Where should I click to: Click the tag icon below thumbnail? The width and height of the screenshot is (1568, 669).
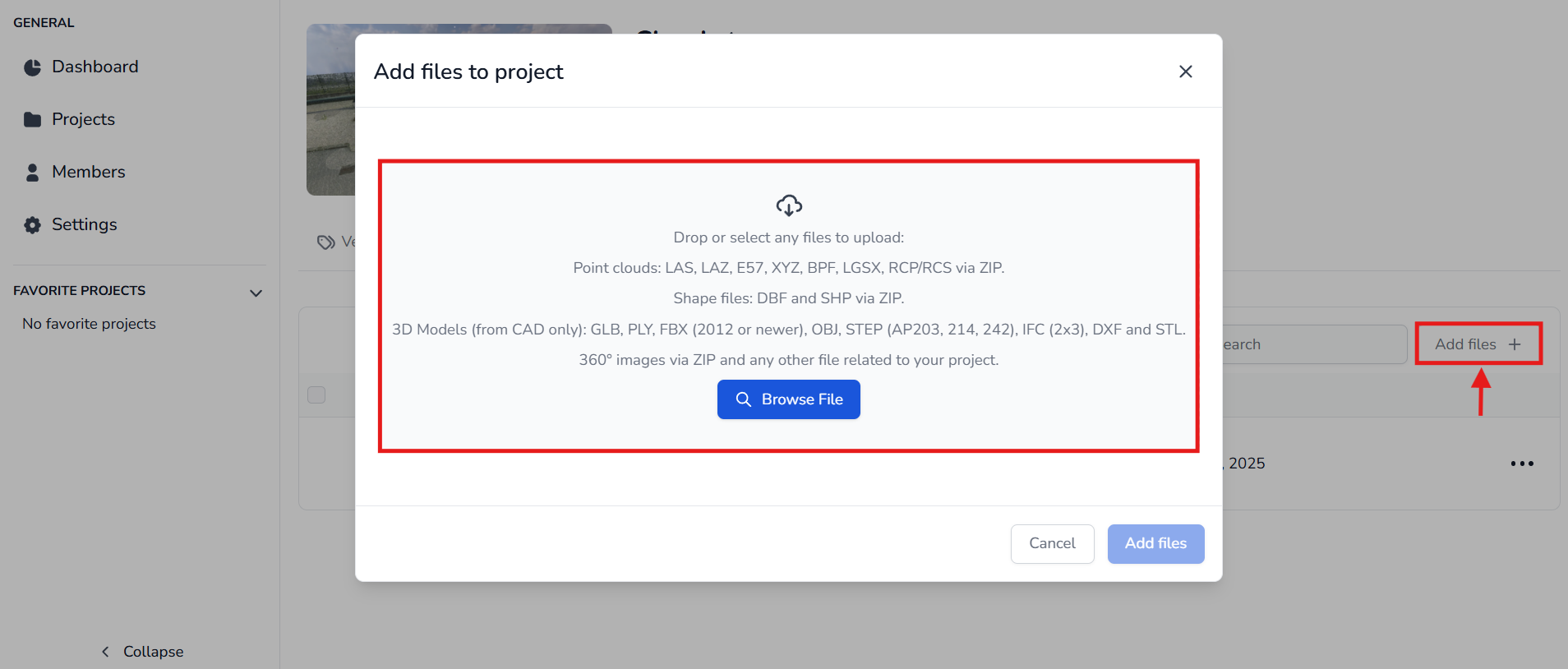pos(326,242)
